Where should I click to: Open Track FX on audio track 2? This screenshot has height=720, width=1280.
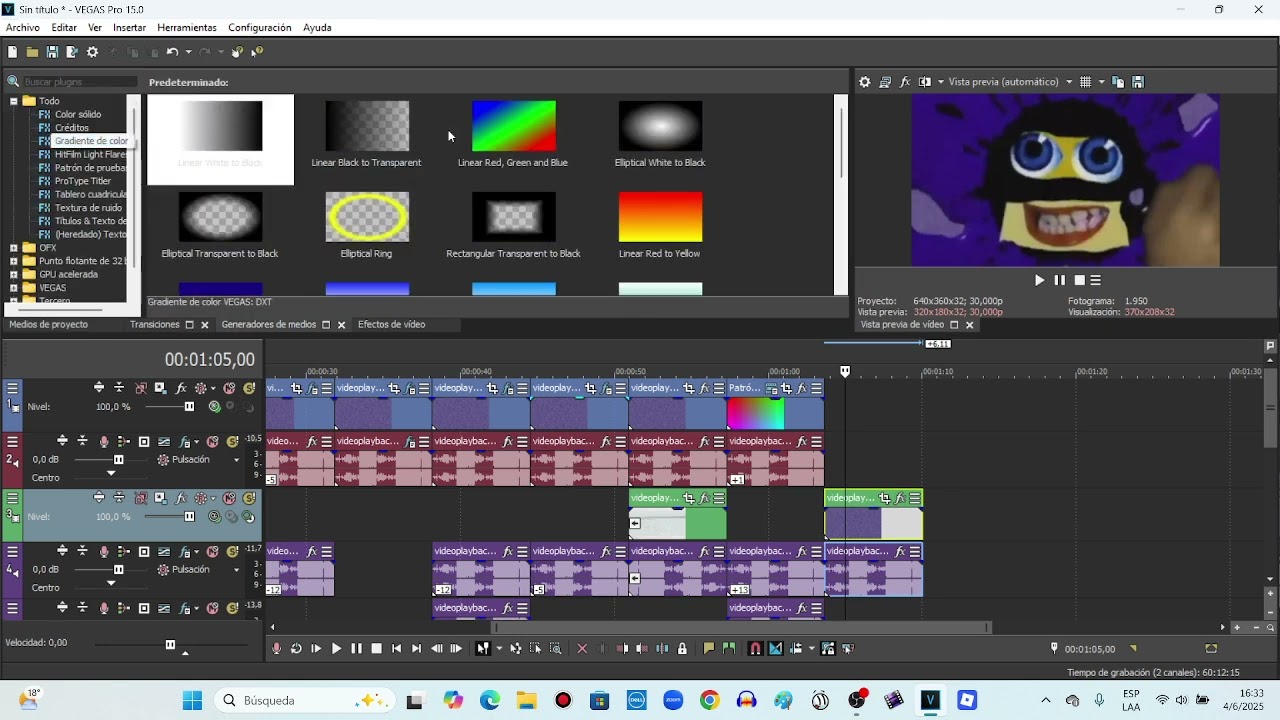coord(185,442)
